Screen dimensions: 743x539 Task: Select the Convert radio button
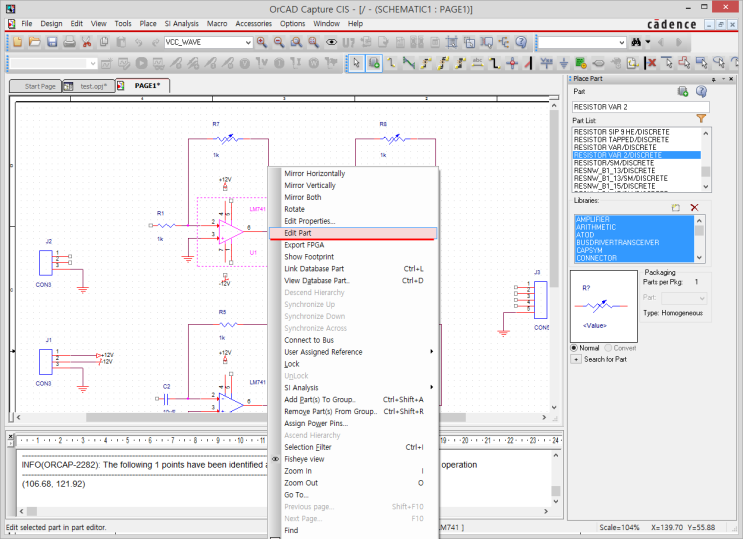click(x=608, y=348)
